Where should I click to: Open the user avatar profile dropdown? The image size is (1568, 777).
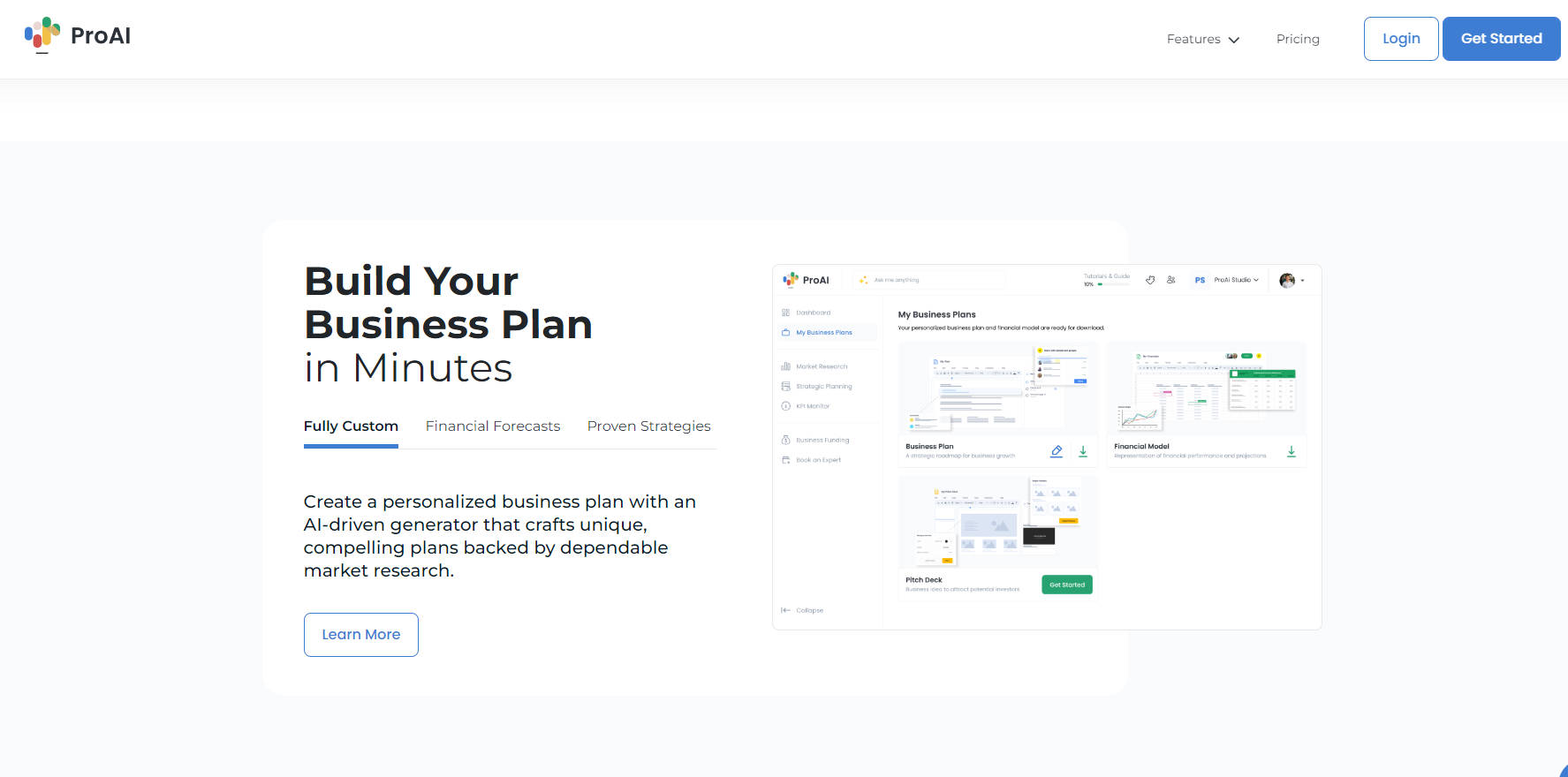point(1292,280)
